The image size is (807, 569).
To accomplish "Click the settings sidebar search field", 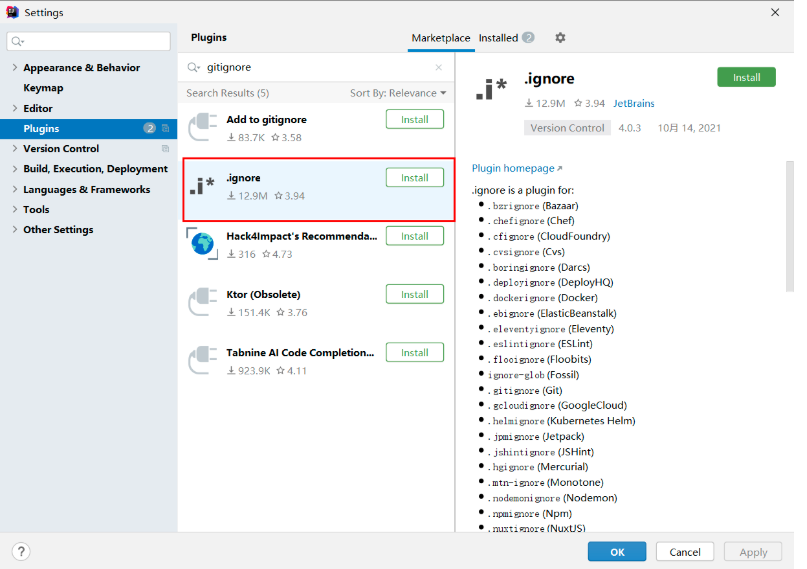I will point(89,41).
